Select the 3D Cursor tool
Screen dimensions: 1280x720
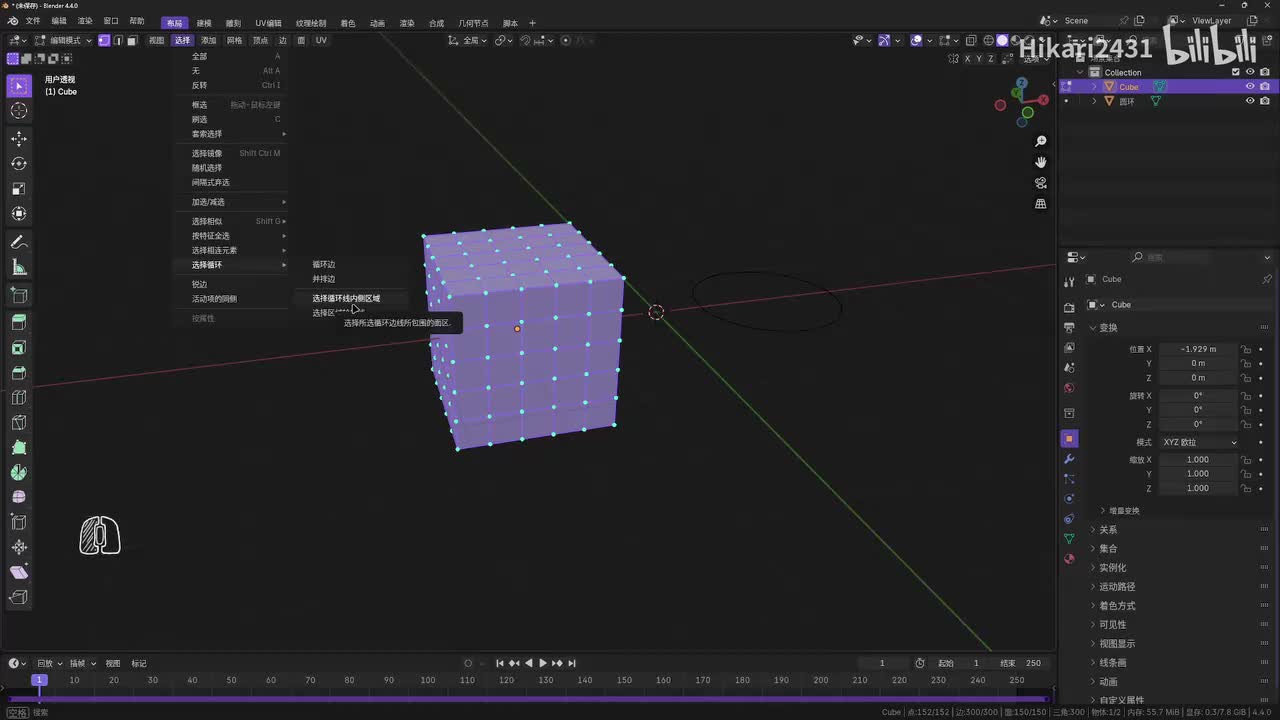click(x=19, y=111)
